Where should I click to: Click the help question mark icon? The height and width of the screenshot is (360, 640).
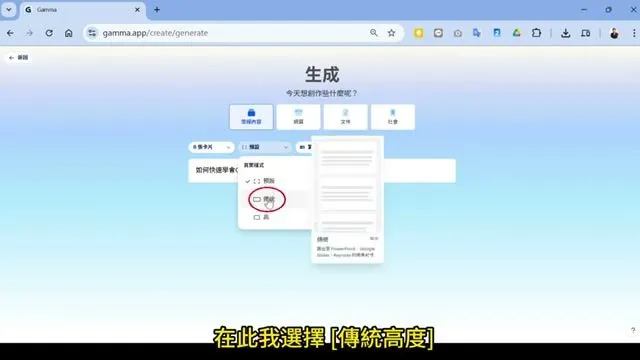click(633, 330)
